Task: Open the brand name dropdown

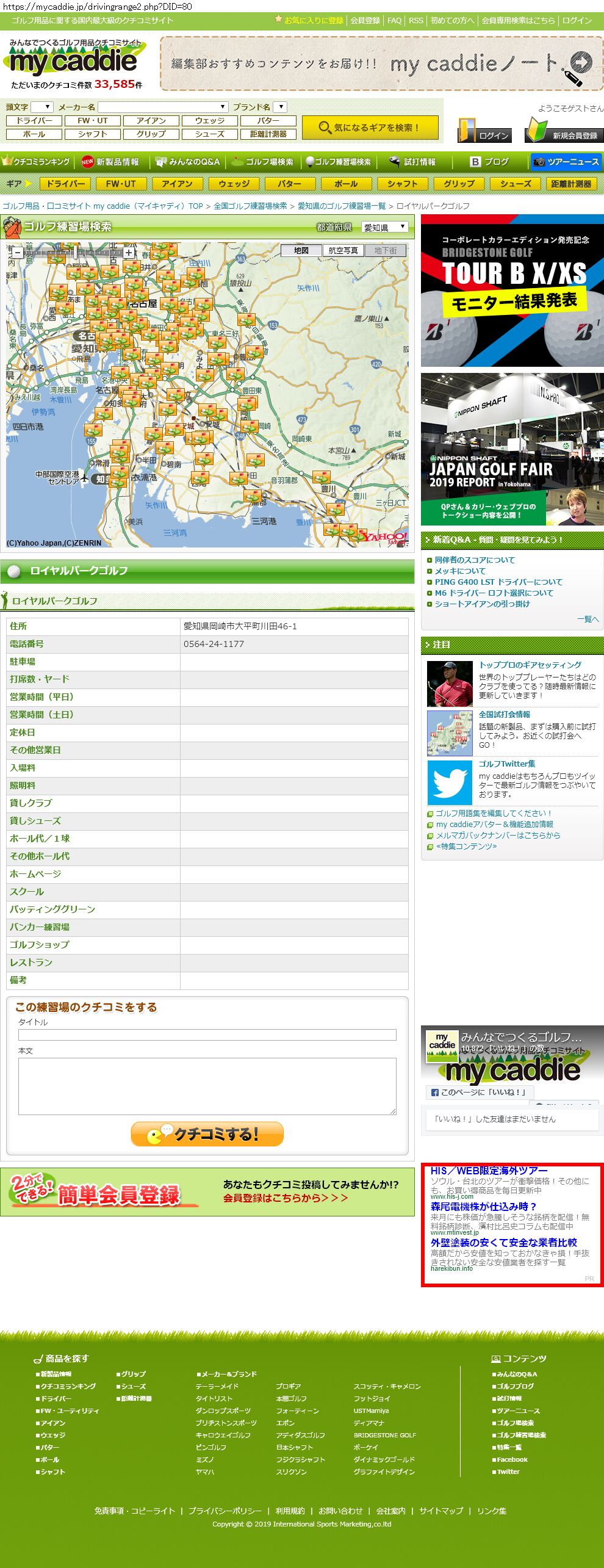Action: (279, 107)
